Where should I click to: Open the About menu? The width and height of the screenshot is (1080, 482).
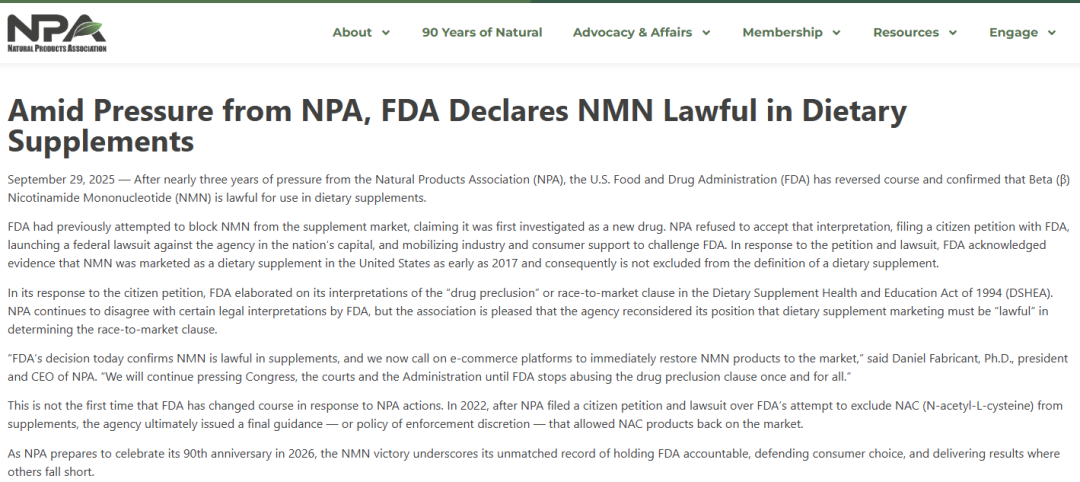tap(352, 32)
